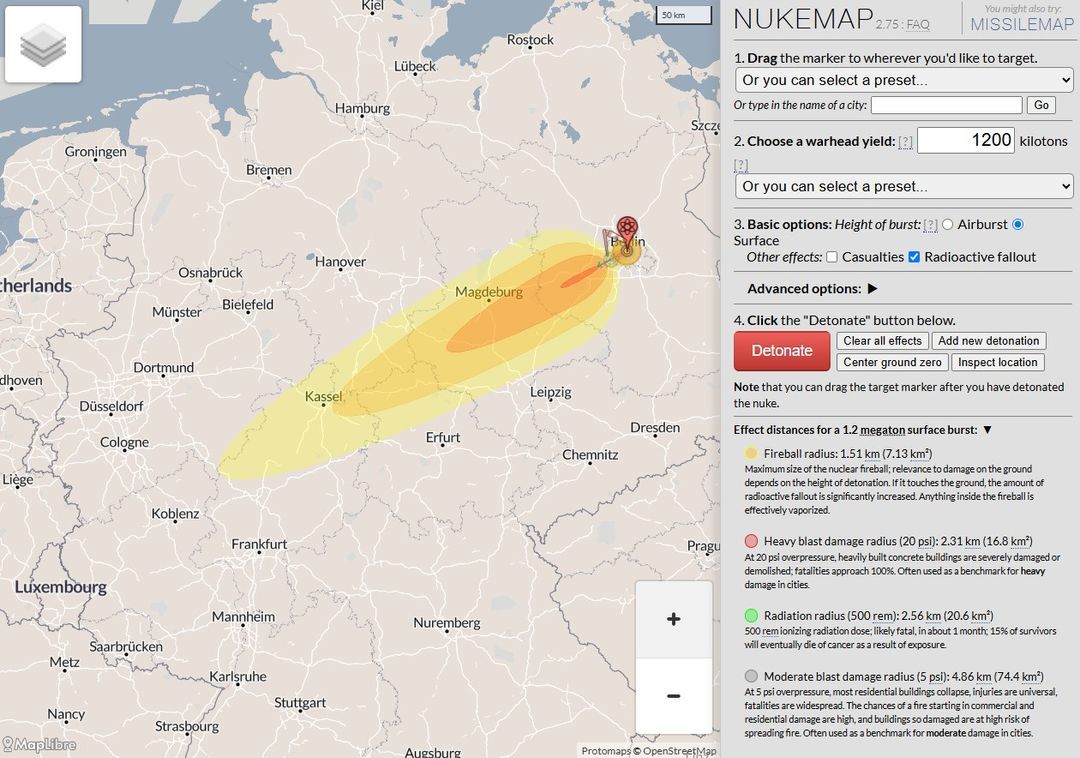1080x758 pixels.
Task: Click the Magdeburg label on the map
Action: tap(489, 292)
